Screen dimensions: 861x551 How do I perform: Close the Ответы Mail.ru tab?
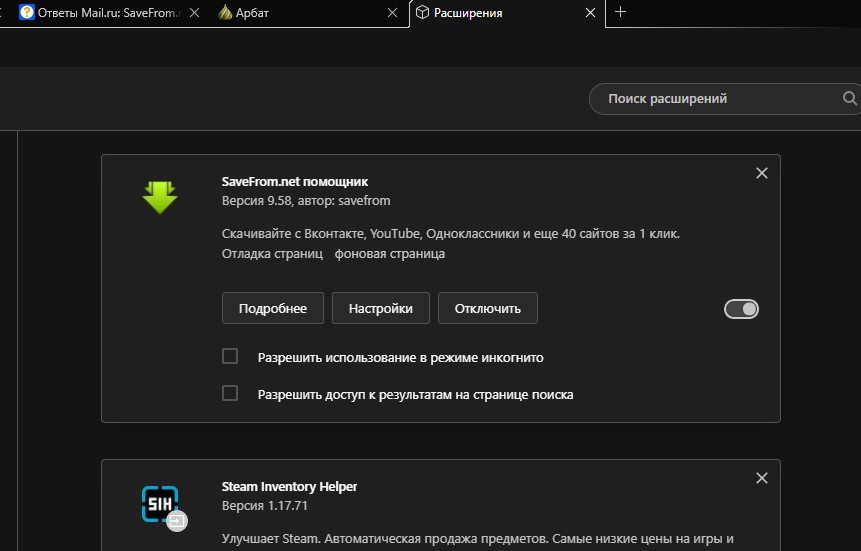point(194,13)
